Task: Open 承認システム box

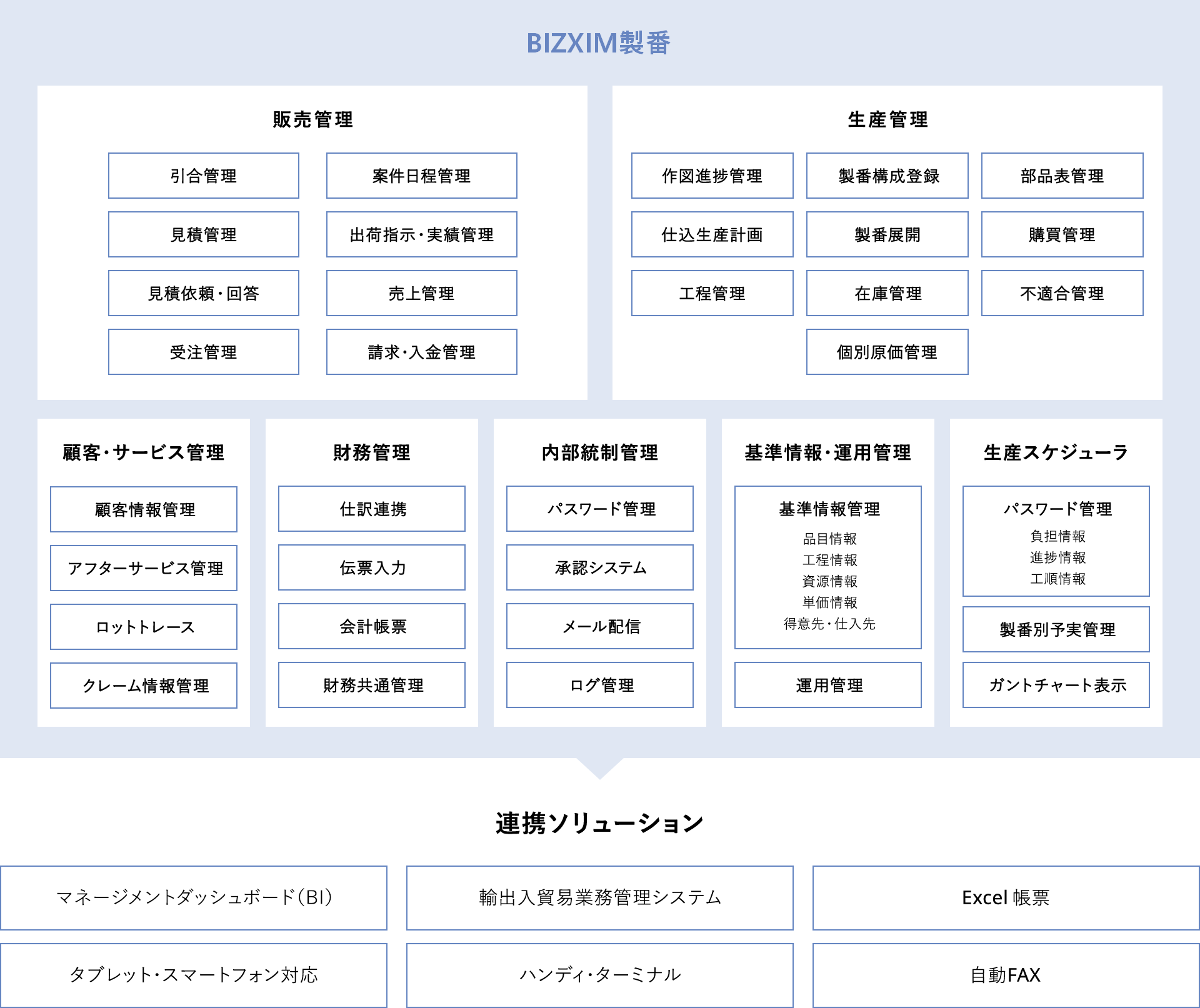Action: tap(600, 567)
